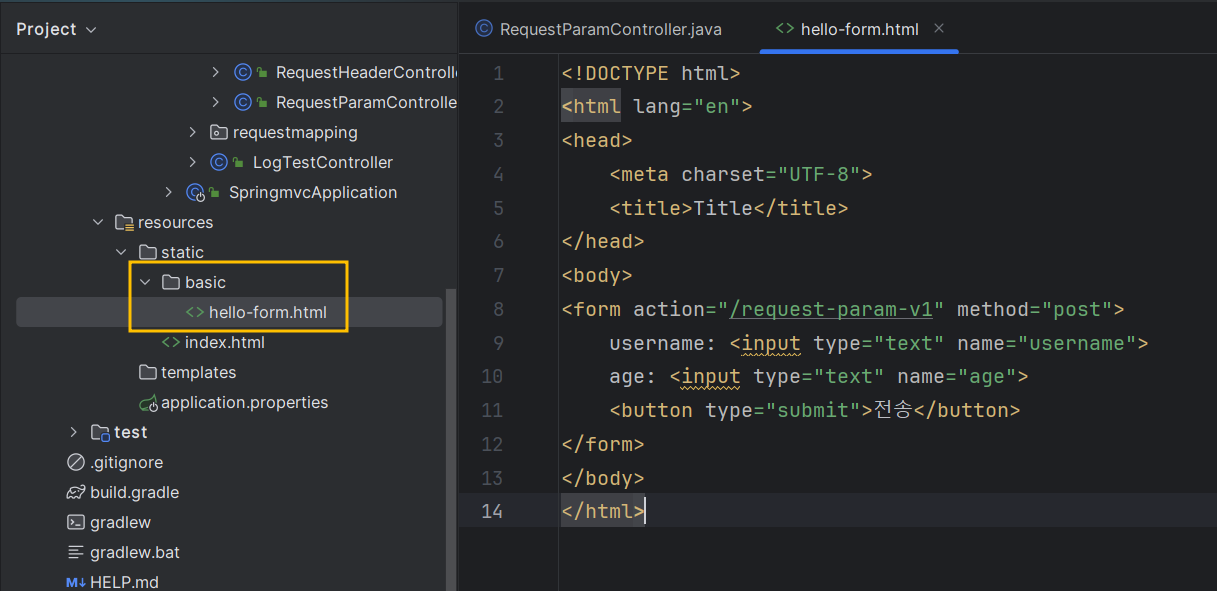Viewport: 1217px width, 591px height.
Task: Click the requestmapping package icon
Action: pyautogui.click(x=218, y=132)
